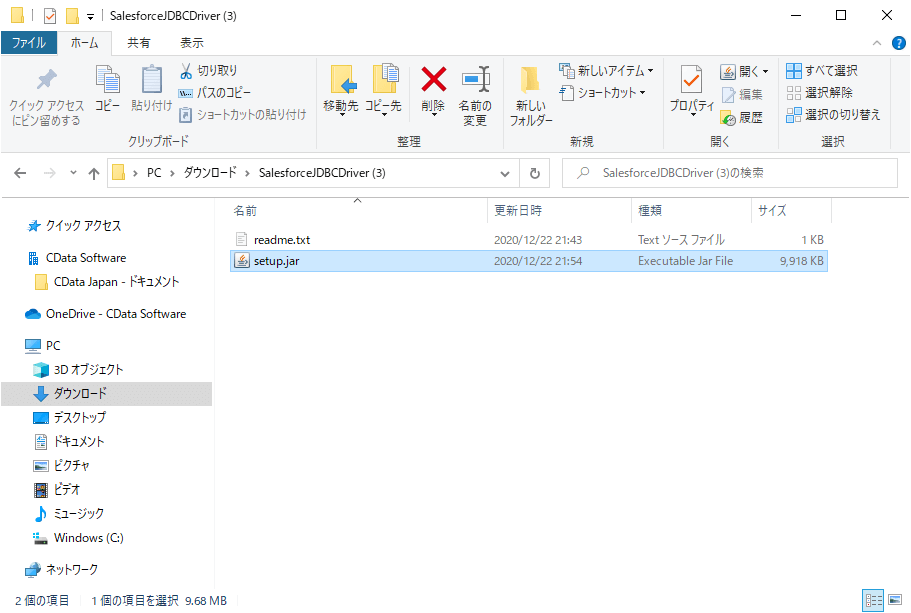Switch to large thumbnails view in status bar

(895, 600)
